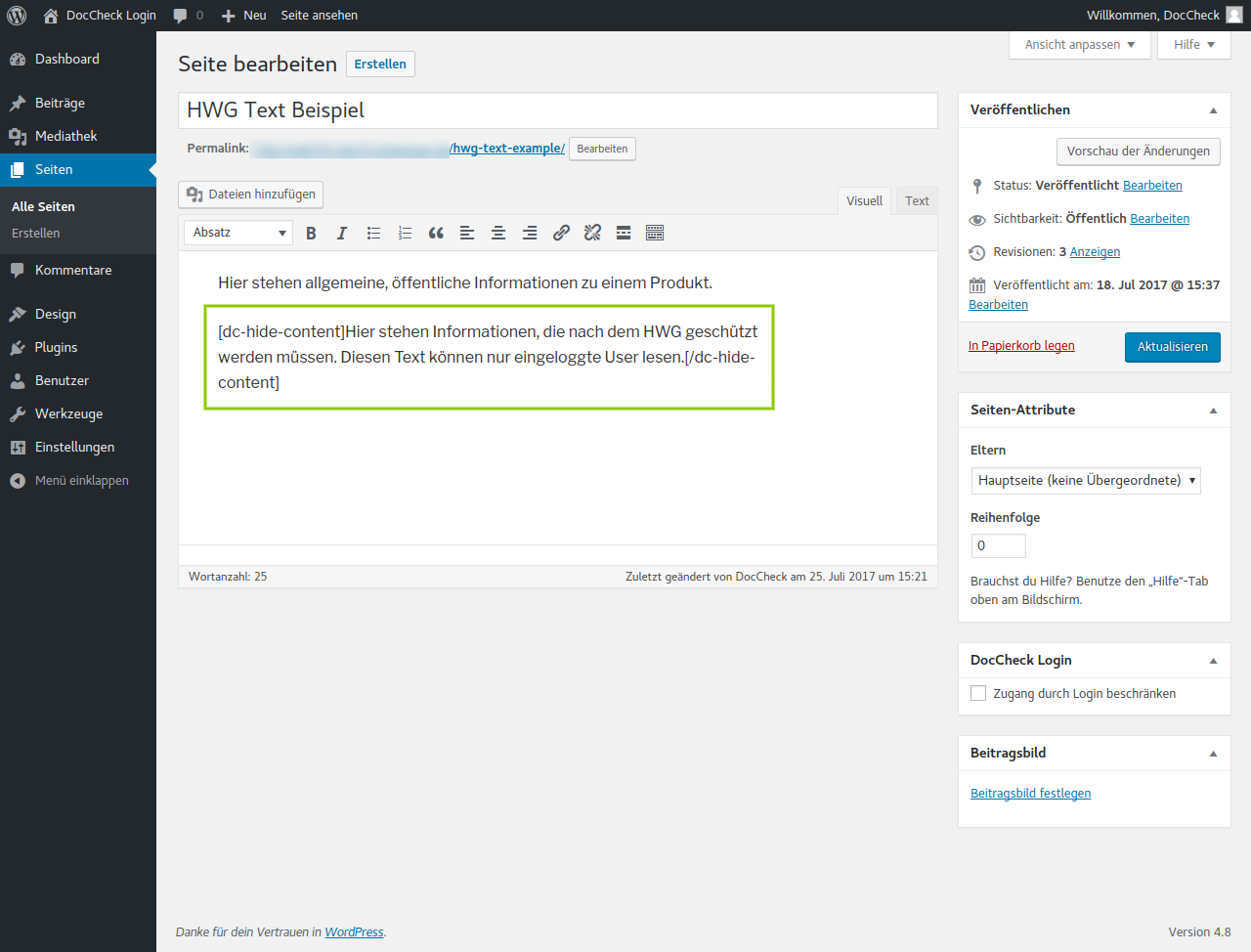Click the WordPress logo in admin bar
This screenshot has height=952, width=1251.
(x=17, y=16)
